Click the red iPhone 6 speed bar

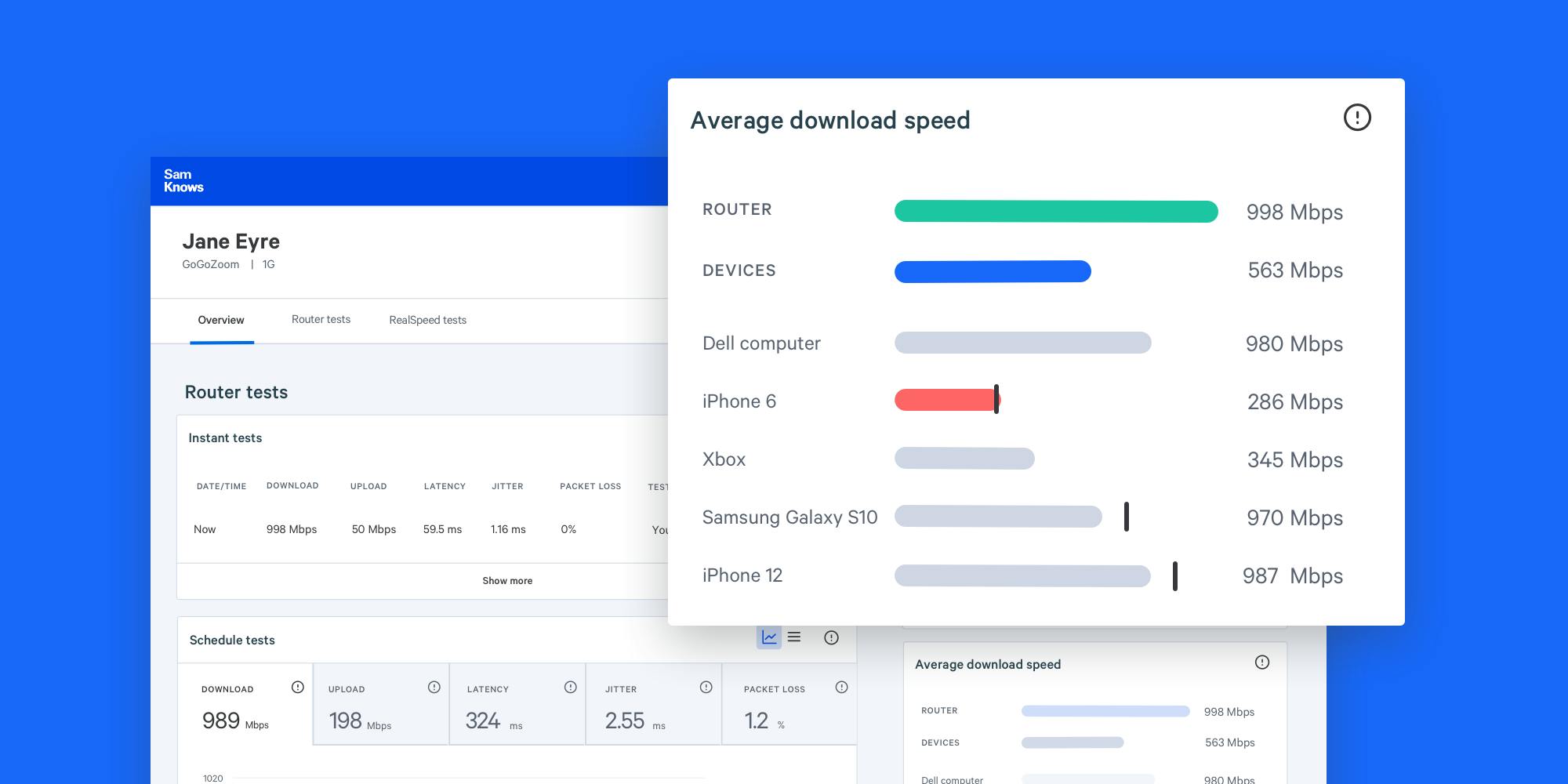tap(947, 400)
